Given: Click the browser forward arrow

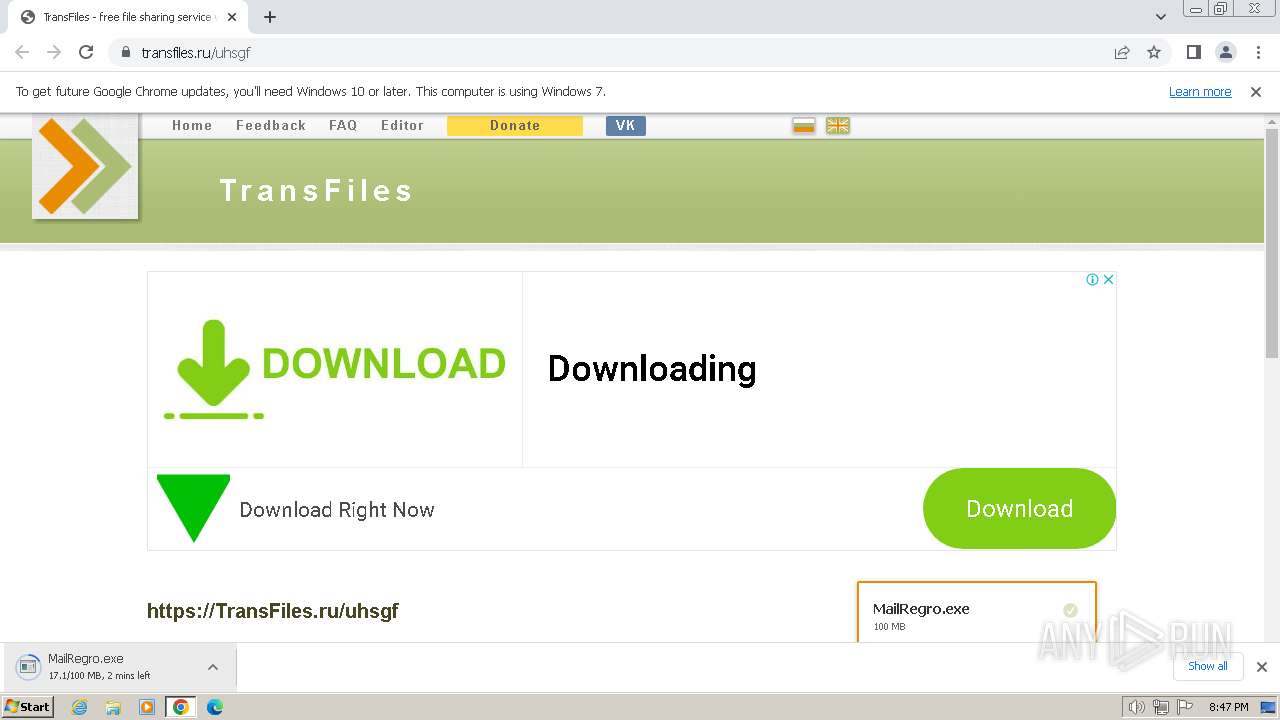Looking at the screenshot, I should [54, 52].
